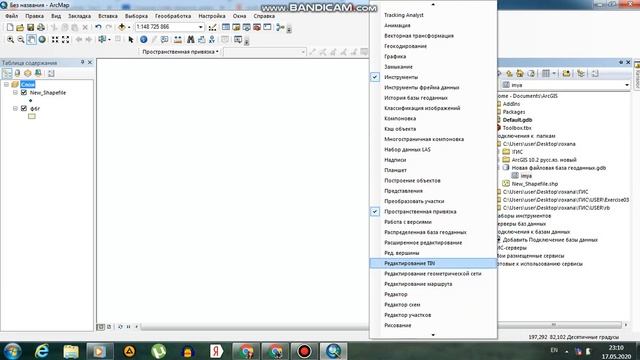Open the Вставка menu
640x360 pixels.
108,16
